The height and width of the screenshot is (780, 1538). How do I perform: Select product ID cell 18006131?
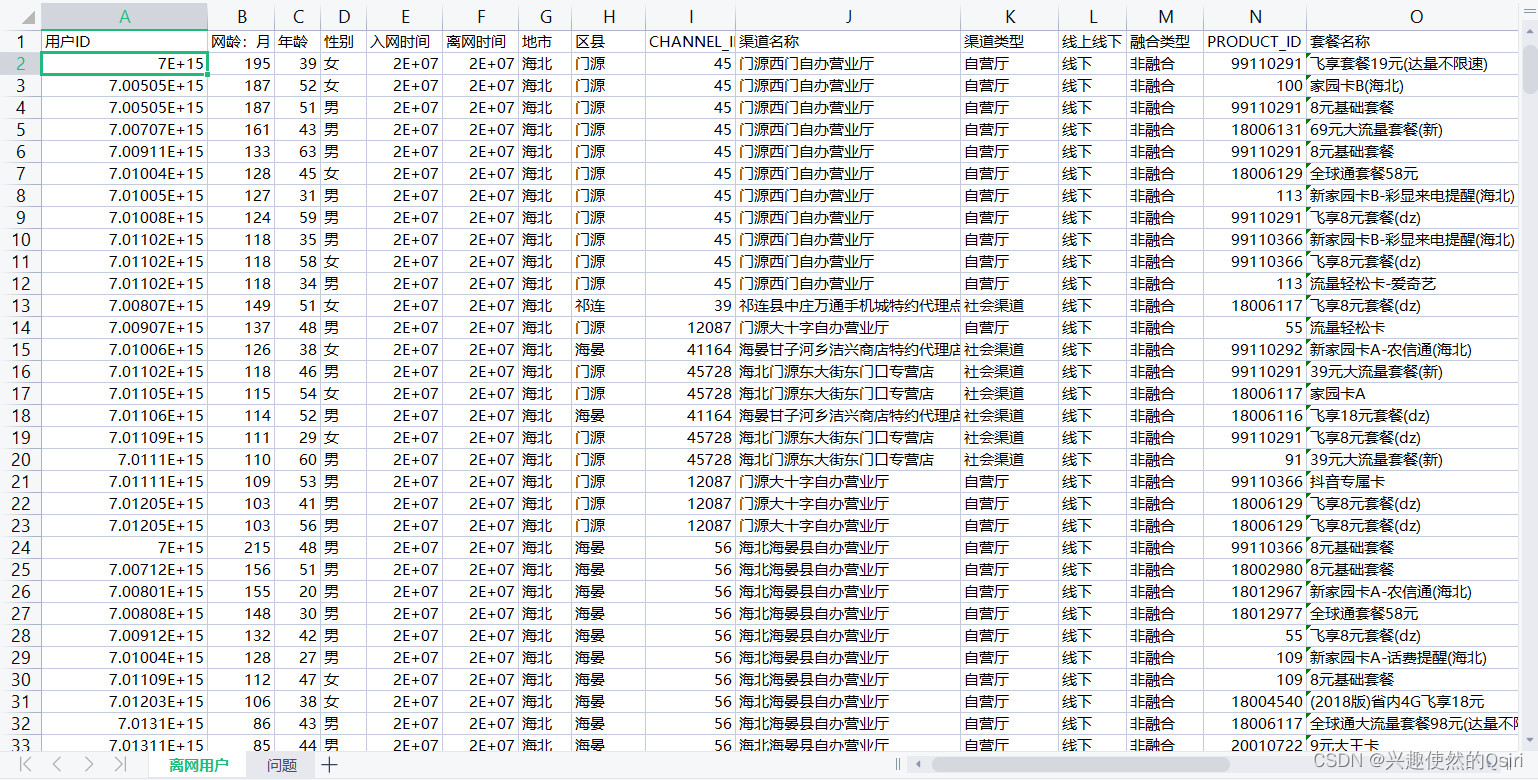tap(1255, 130)
